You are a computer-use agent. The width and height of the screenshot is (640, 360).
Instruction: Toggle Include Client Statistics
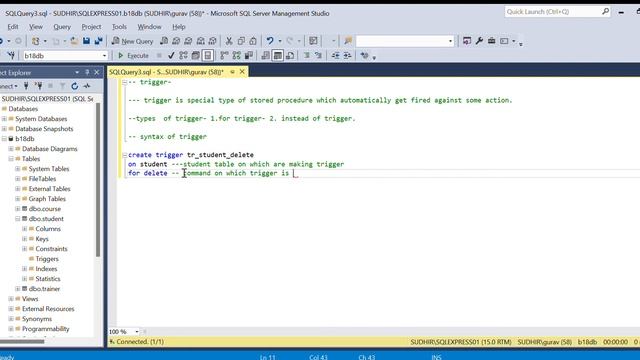(x=249, y=56)
